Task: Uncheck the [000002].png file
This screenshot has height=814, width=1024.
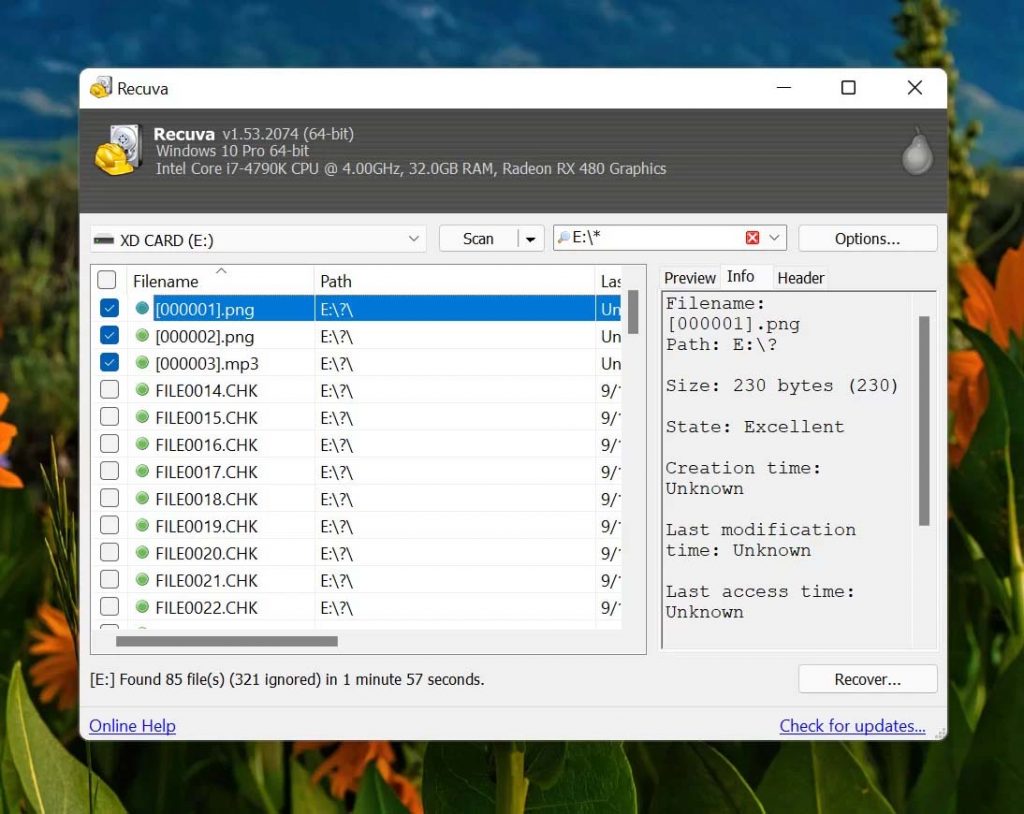Action: 108,336
